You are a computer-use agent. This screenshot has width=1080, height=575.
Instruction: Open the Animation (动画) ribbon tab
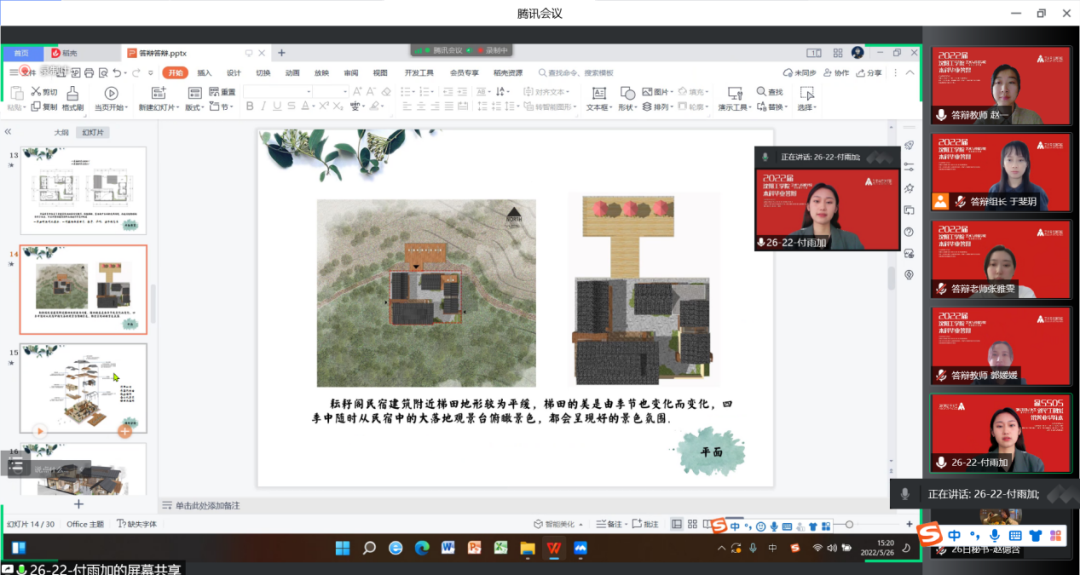[292, 73]
